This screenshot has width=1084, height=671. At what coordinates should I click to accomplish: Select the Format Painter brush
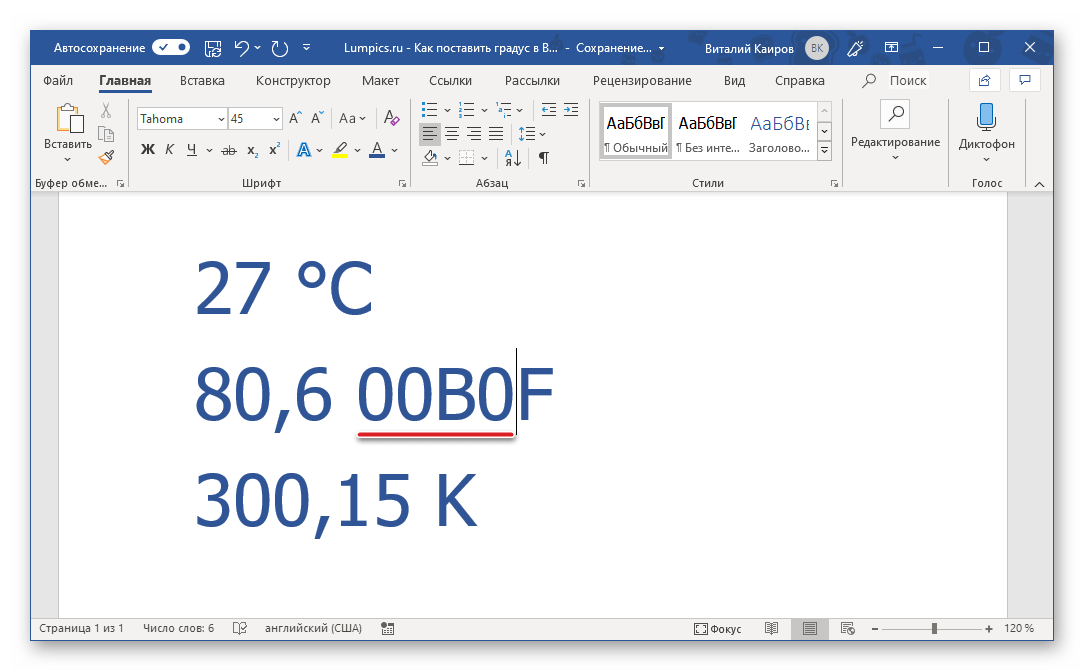[106, 158]
